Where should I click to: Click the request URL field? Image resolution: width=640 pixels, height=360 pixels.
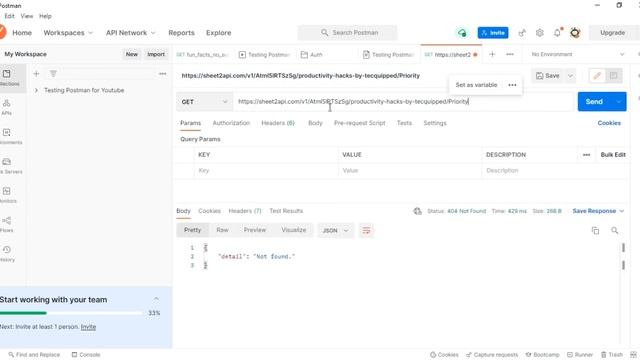404,102
